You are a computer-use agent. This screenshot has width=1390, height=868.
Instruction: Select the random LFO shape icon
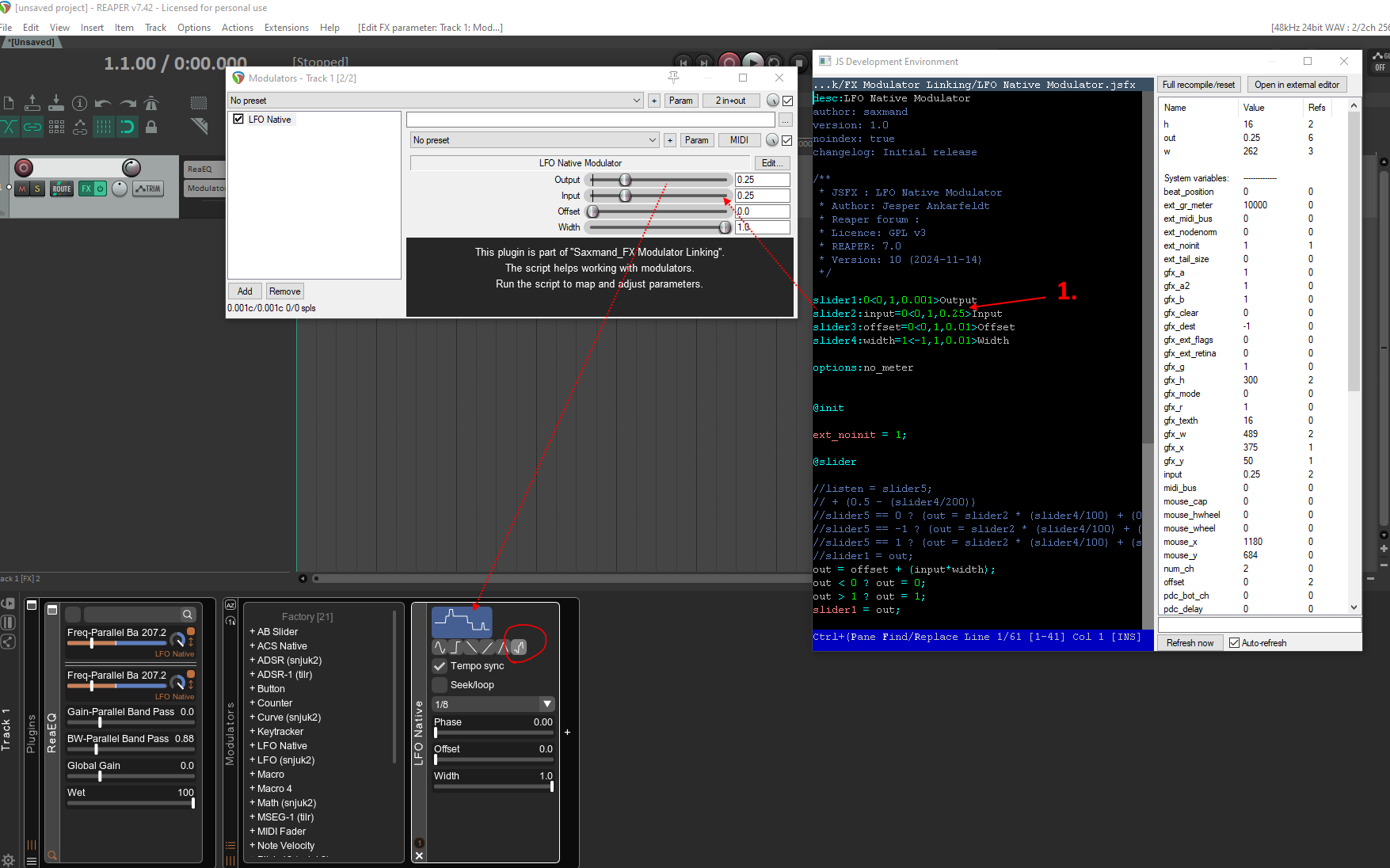click(519, 647)
